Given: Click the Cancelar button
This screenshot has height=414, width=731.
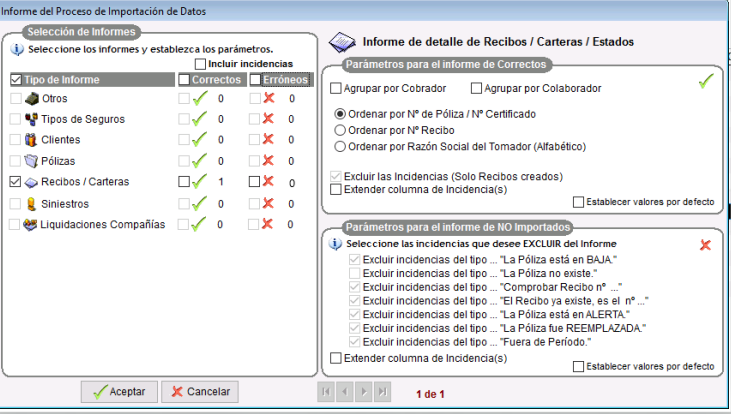Looking at the screenshot, I should [x=200, y=392].
